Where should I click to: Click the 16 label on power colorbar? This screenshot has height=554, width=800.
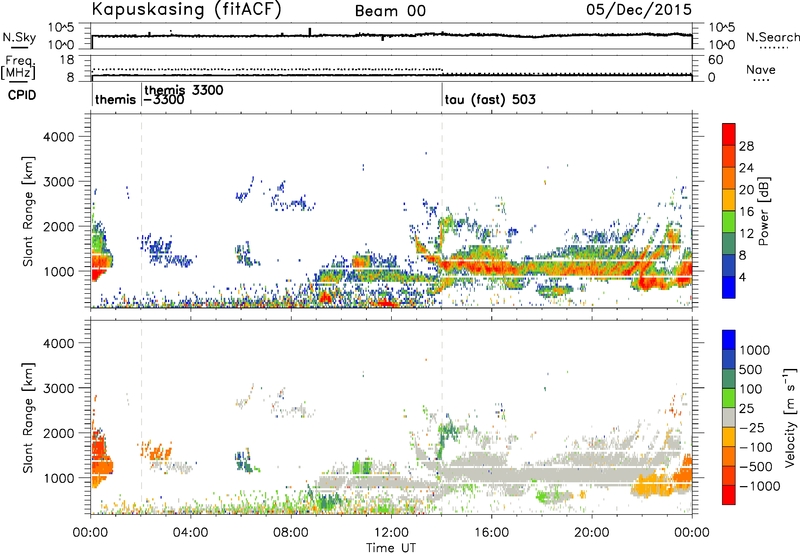[x=746, y=212]
